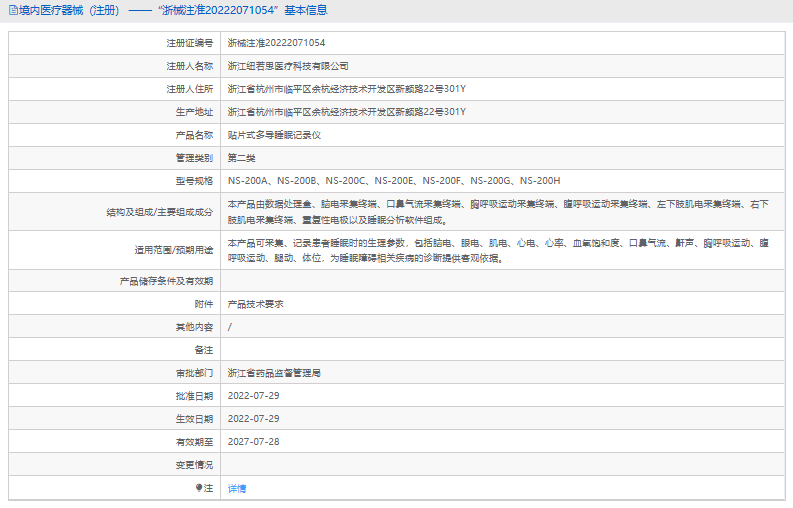Click the 备注 label
Image resolution: width=793 pixels, height=508 pixels.
coord(204,350)
